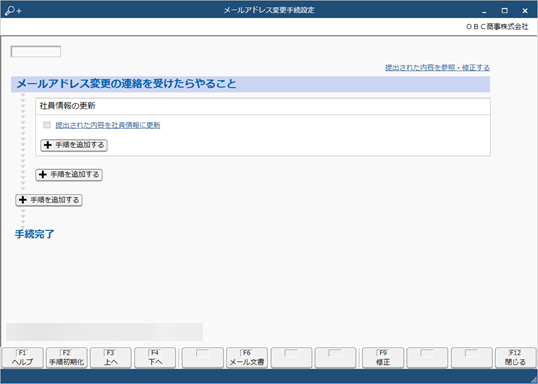Close the window with the X button
This screenshot has width=538, height=384.
pyautogui.click(x=525, y=11)
